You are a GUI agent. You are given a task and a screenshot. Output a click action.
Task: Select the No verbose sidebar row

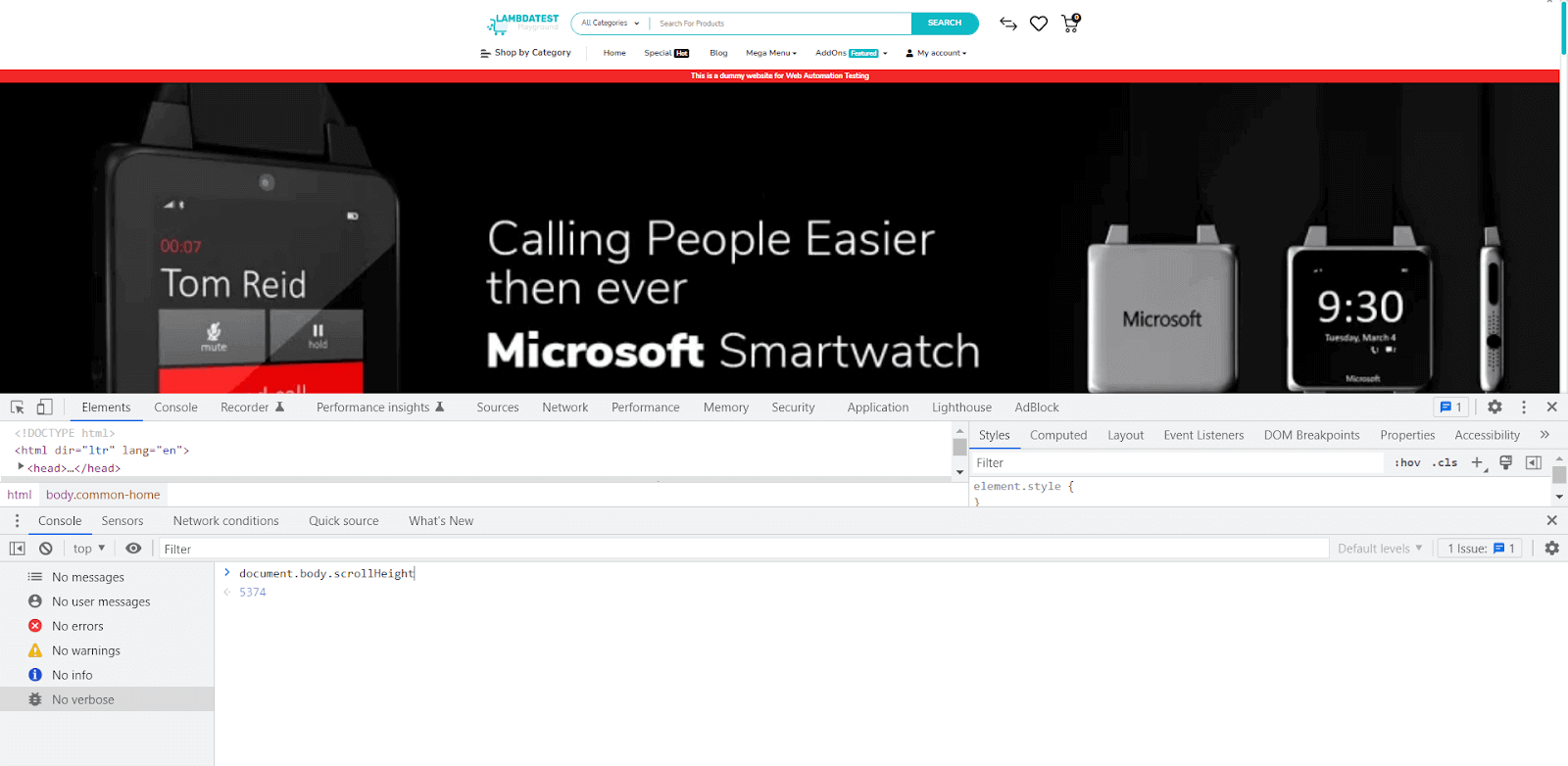(107, 699)
